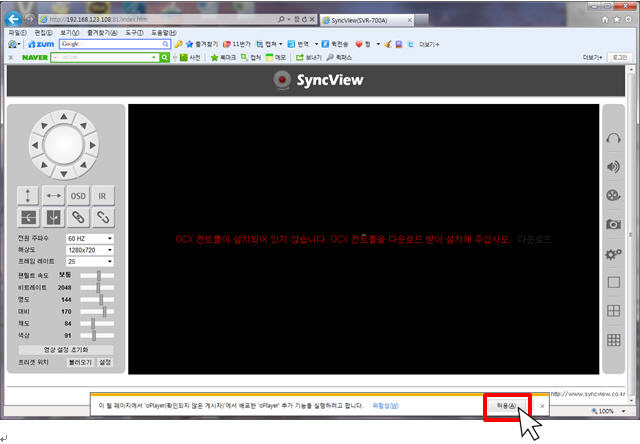
Task: Select the SyncView(SVR-700A) browser tab
Action: pos(367,20)
